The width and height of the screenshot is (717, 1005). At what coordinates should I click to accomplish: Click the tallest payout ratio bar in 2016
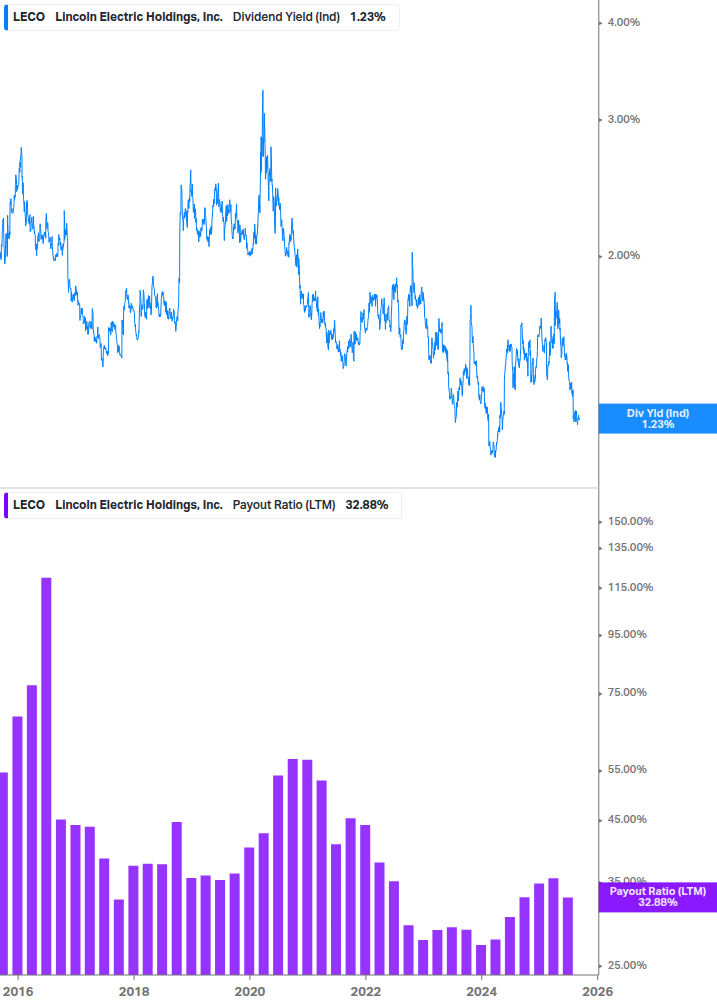click(46, 776)
